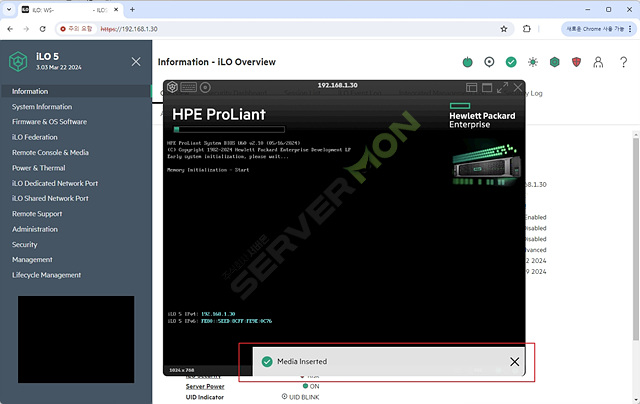This screenshot has height=404, width=640.
Task: Bookmark this page with star icon
Action: pyautogui.click(x=504, y=29)
